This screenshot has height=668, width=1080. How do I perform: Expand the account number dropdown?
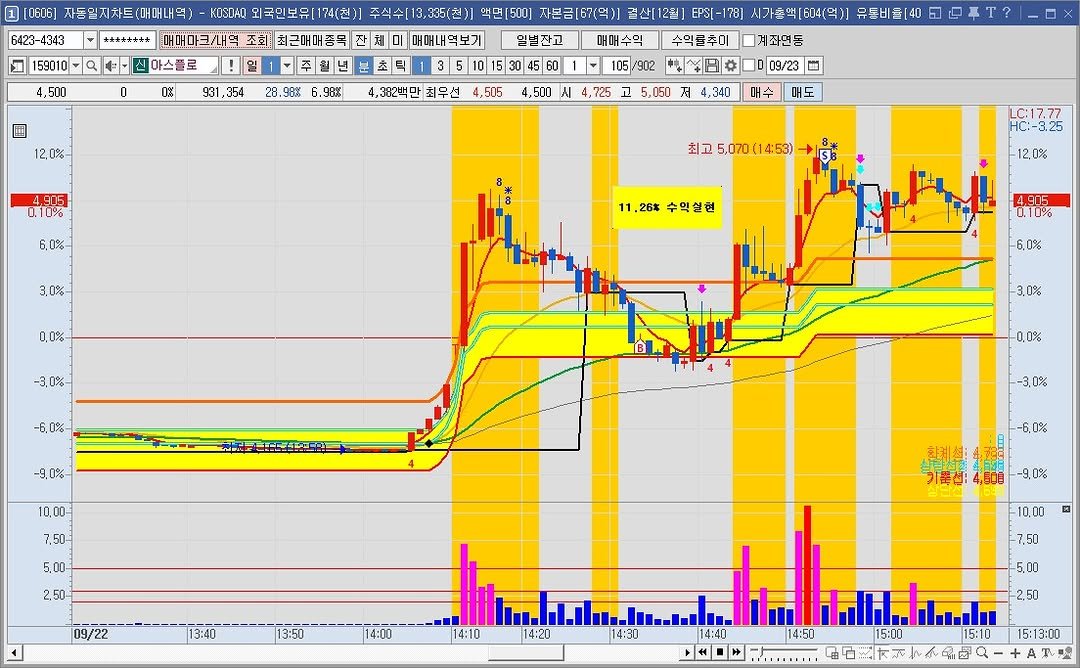[90, 40]
